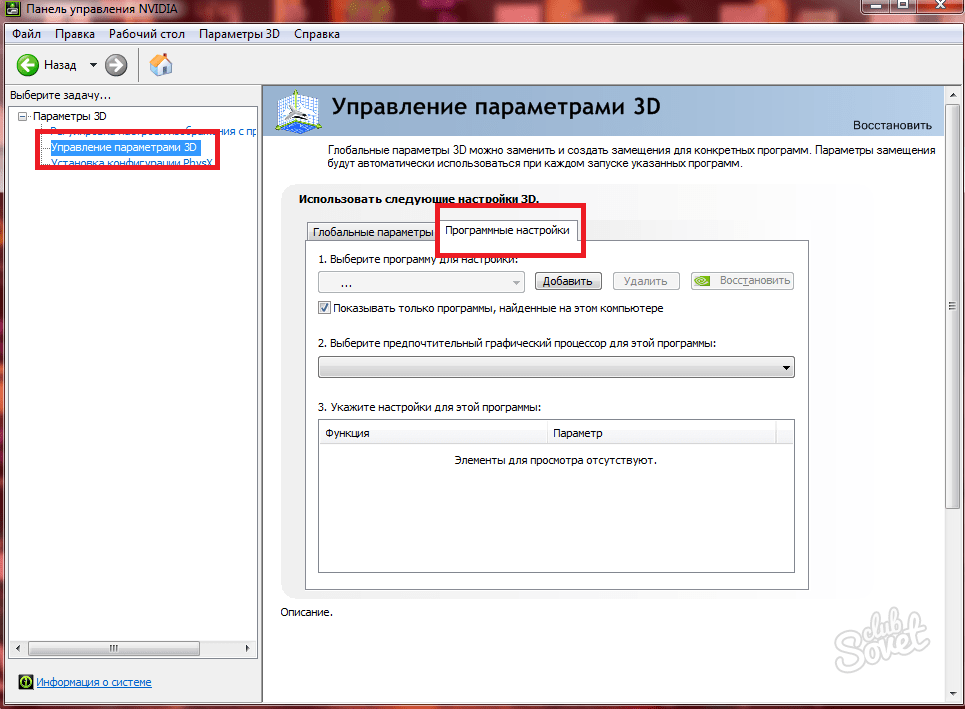
Task: Collapse the Параметры 3D tree node
Action: (22, 117)
